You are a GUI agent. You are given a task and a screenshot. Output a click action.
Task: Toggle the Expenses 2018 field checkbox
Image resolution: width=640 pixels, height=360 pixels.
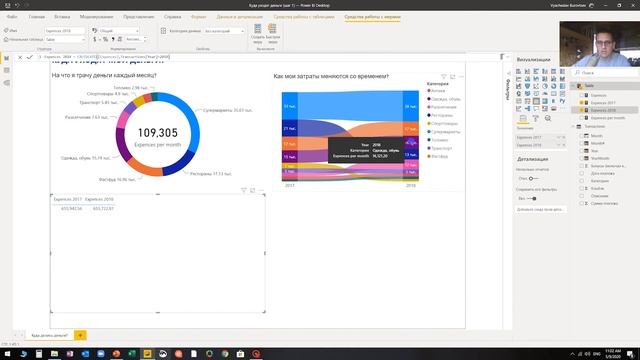tap(582, 110)
